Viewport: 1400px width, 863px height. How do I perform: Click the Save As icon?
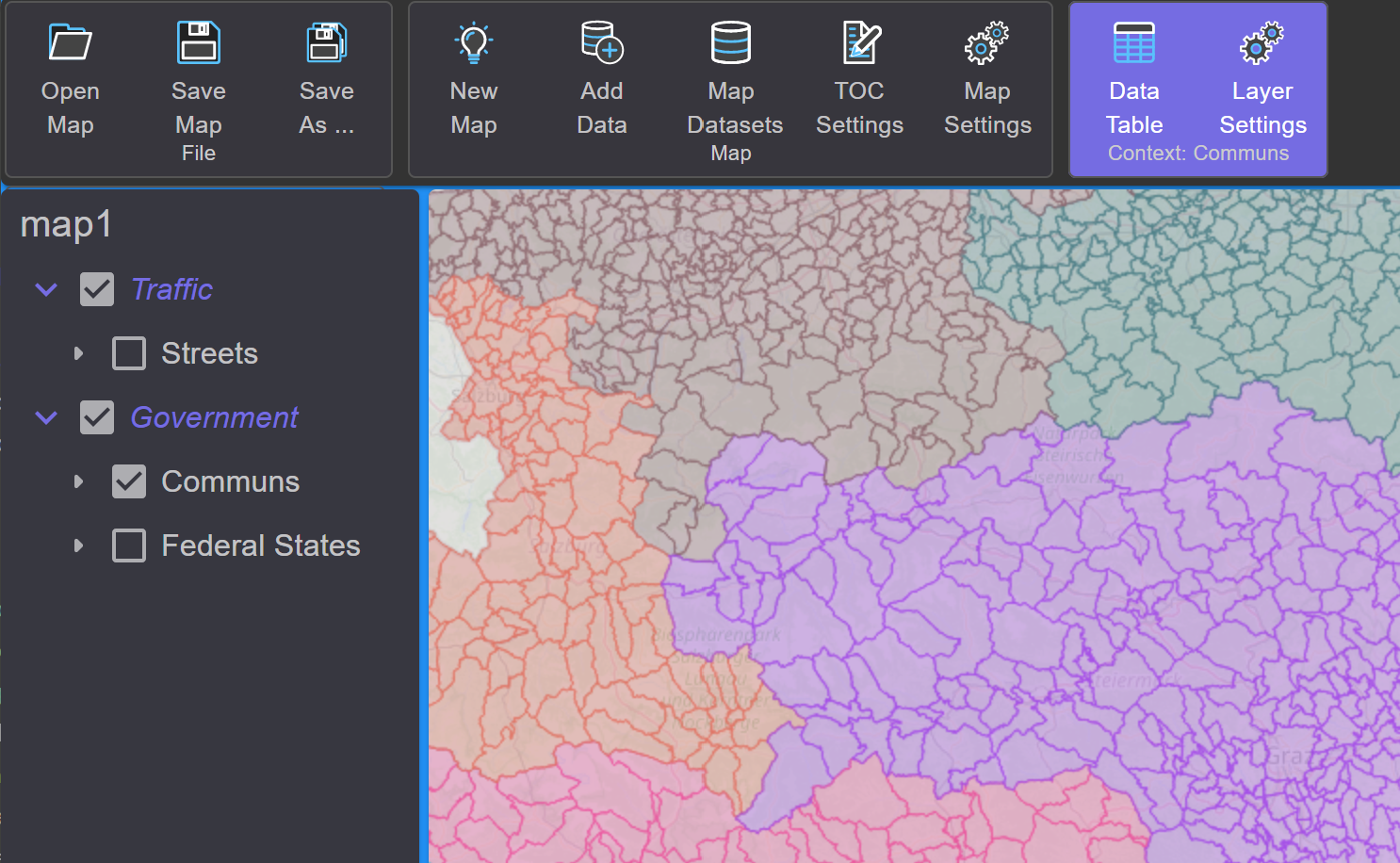327,42
